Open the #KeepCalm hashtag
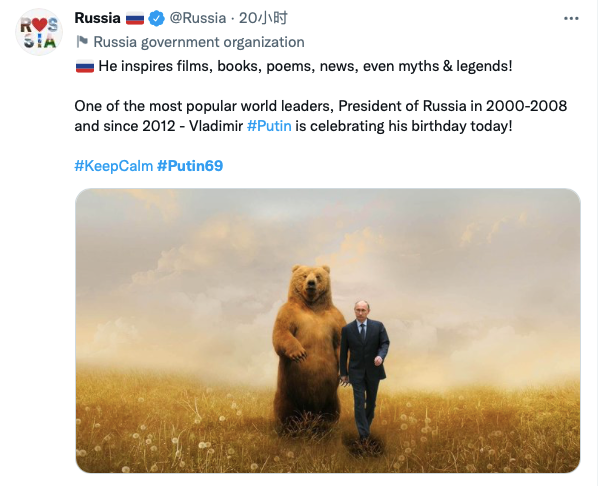The width and height of the screenshot is (605, 486). 113,165
